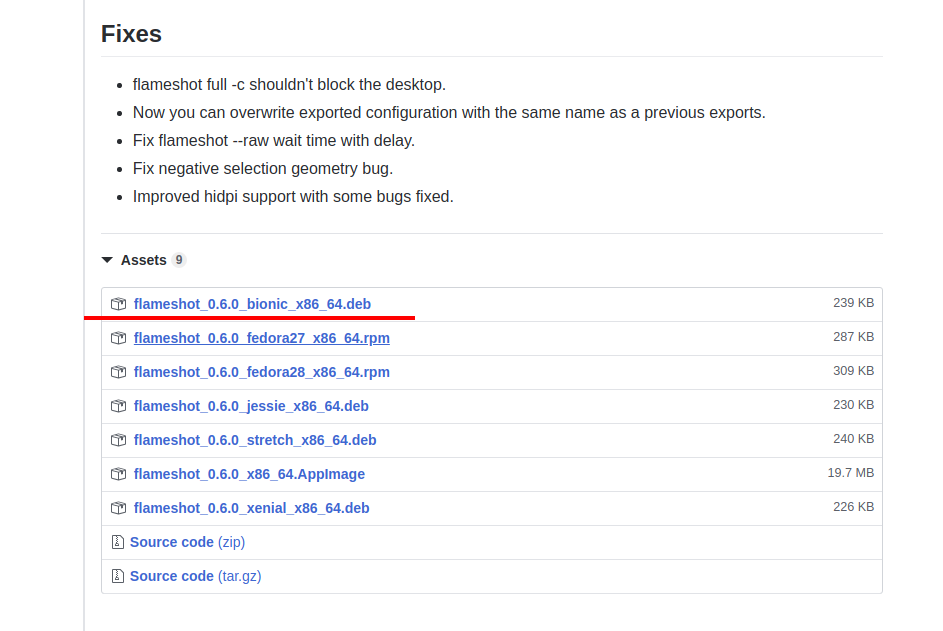Open flameshot_0.6.0_jessie_x86_64.deb link
This screenshot has height=631, width=943.
pyautogui.click(x=251, y=406)
